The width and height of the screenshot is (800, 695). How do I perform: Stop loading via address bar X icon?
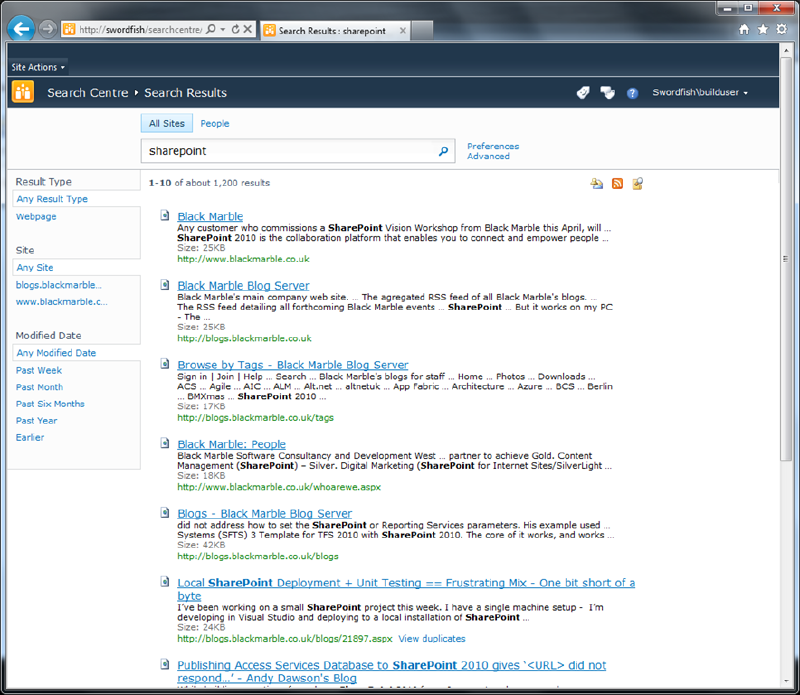point(247,29)
